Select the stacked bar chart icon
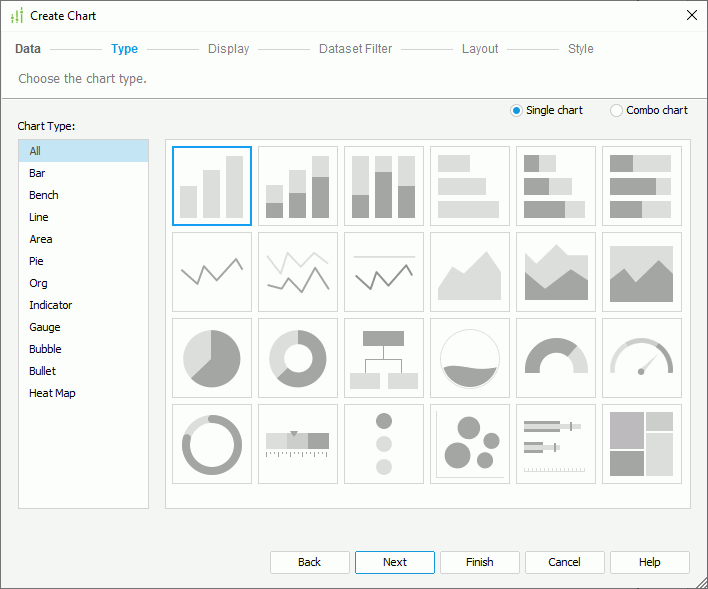708x589 pixels. coord(297,186)
